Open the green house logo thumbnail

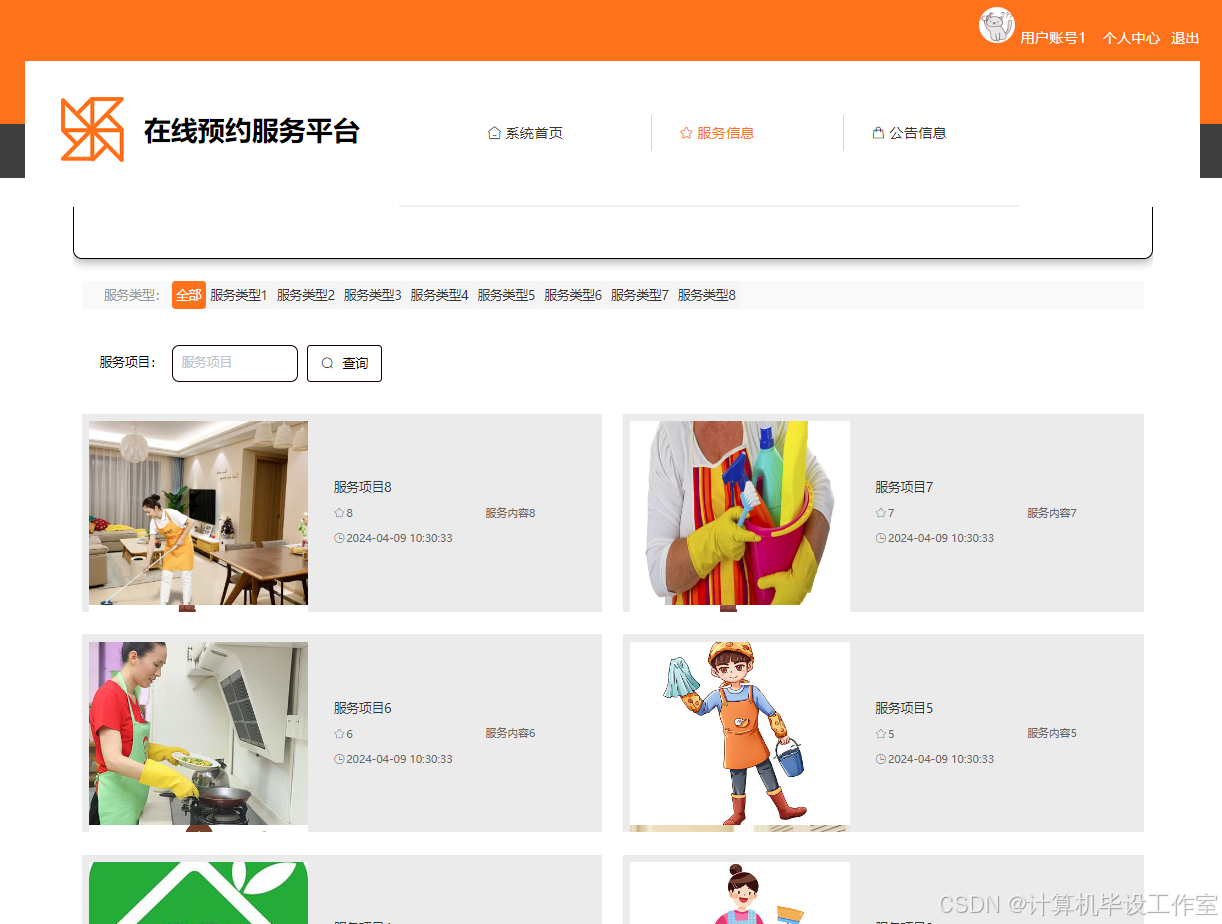[x=198, y=893]
